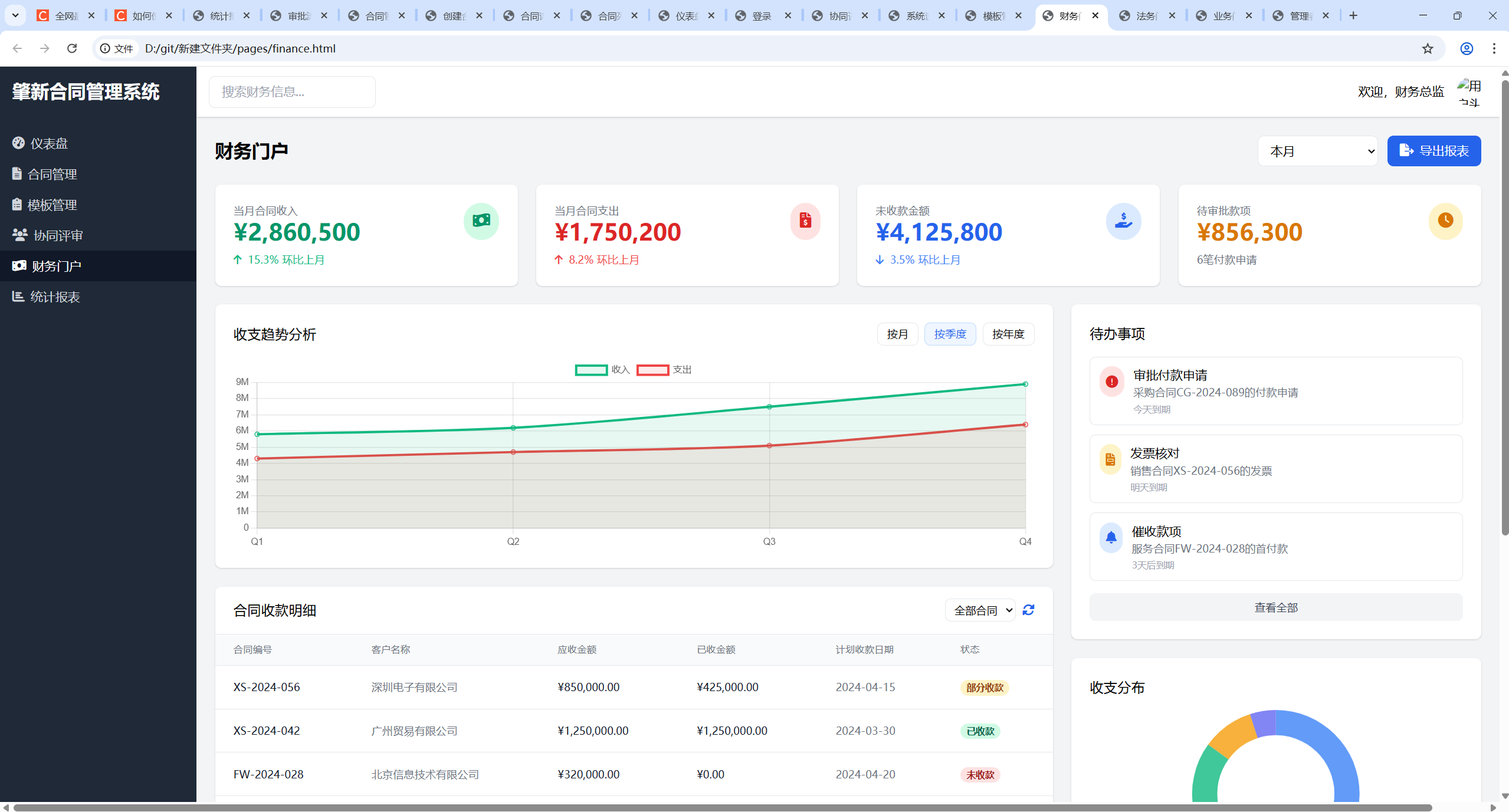Switch the trend chart to 按月

[897, 334]
